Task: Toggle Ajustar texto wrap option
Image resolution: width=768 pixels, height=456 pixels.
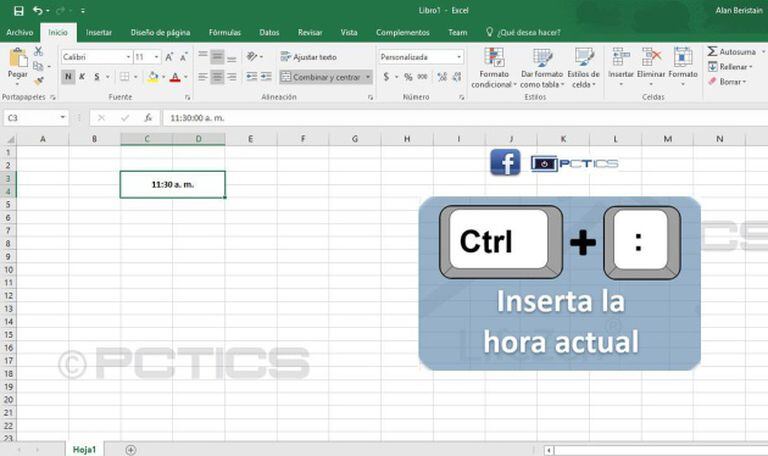Action: (x=308, y=57)
